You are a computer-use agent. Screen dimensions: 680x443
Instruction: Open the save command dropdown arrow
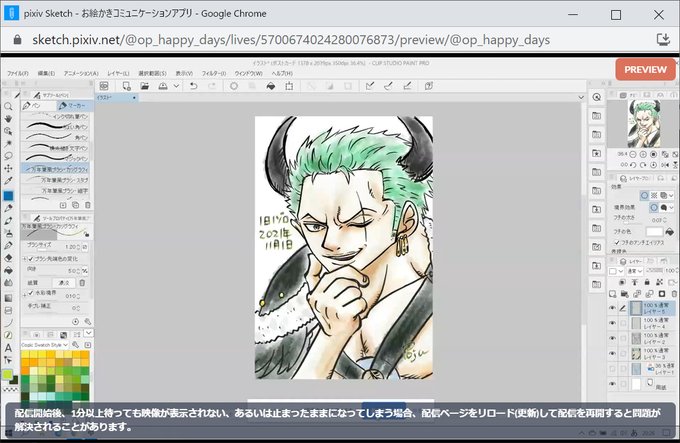click(176, 86)
